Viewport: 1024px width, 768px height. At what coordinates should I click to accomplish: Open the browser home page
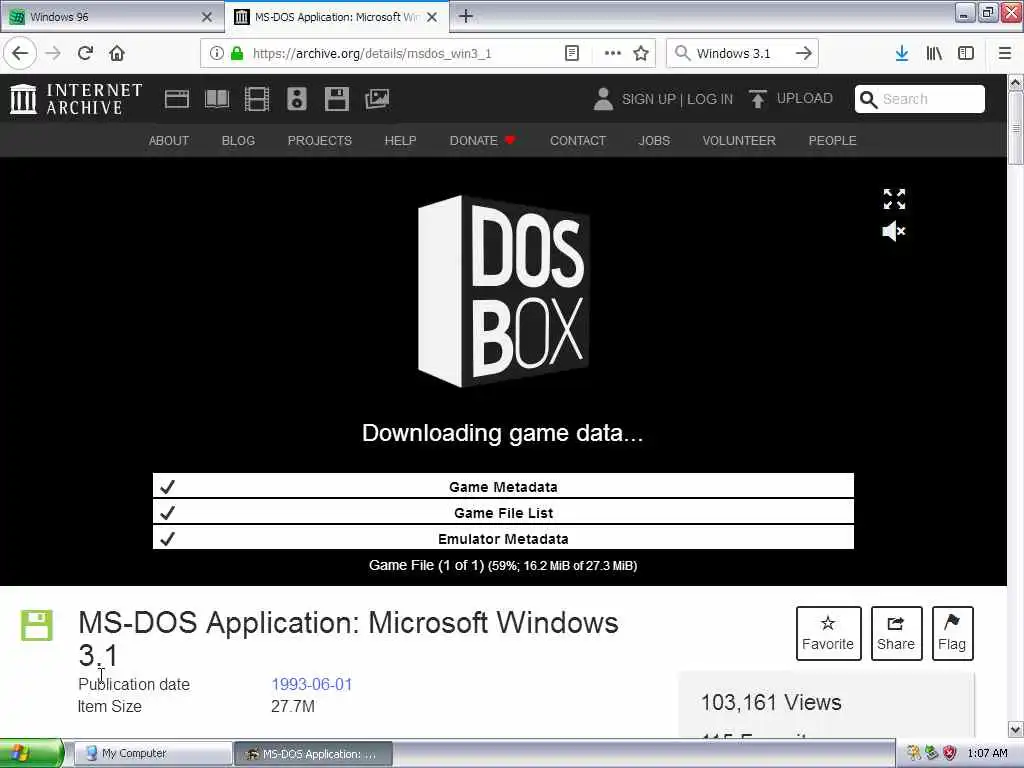[117, 54]
